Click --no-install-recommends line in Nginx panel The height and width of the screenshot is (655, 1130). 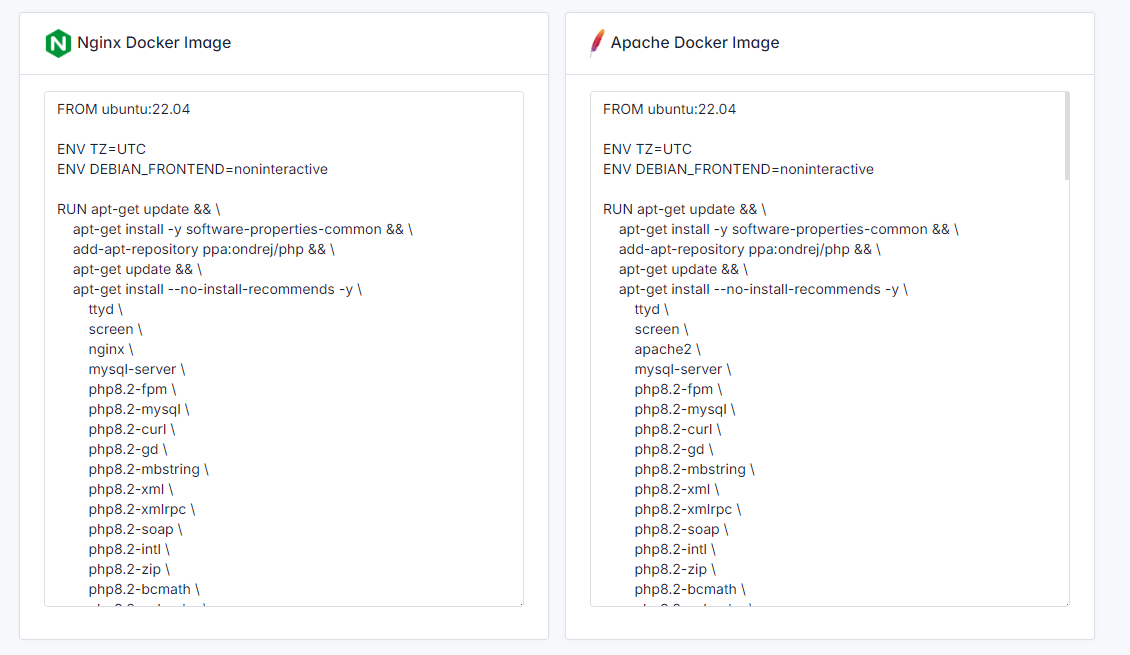point(217,290)
